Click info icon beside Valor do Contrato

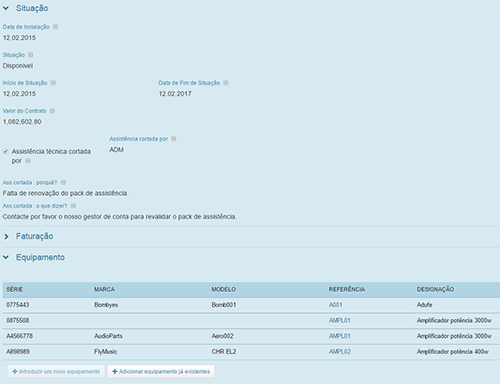click(52, 111)
